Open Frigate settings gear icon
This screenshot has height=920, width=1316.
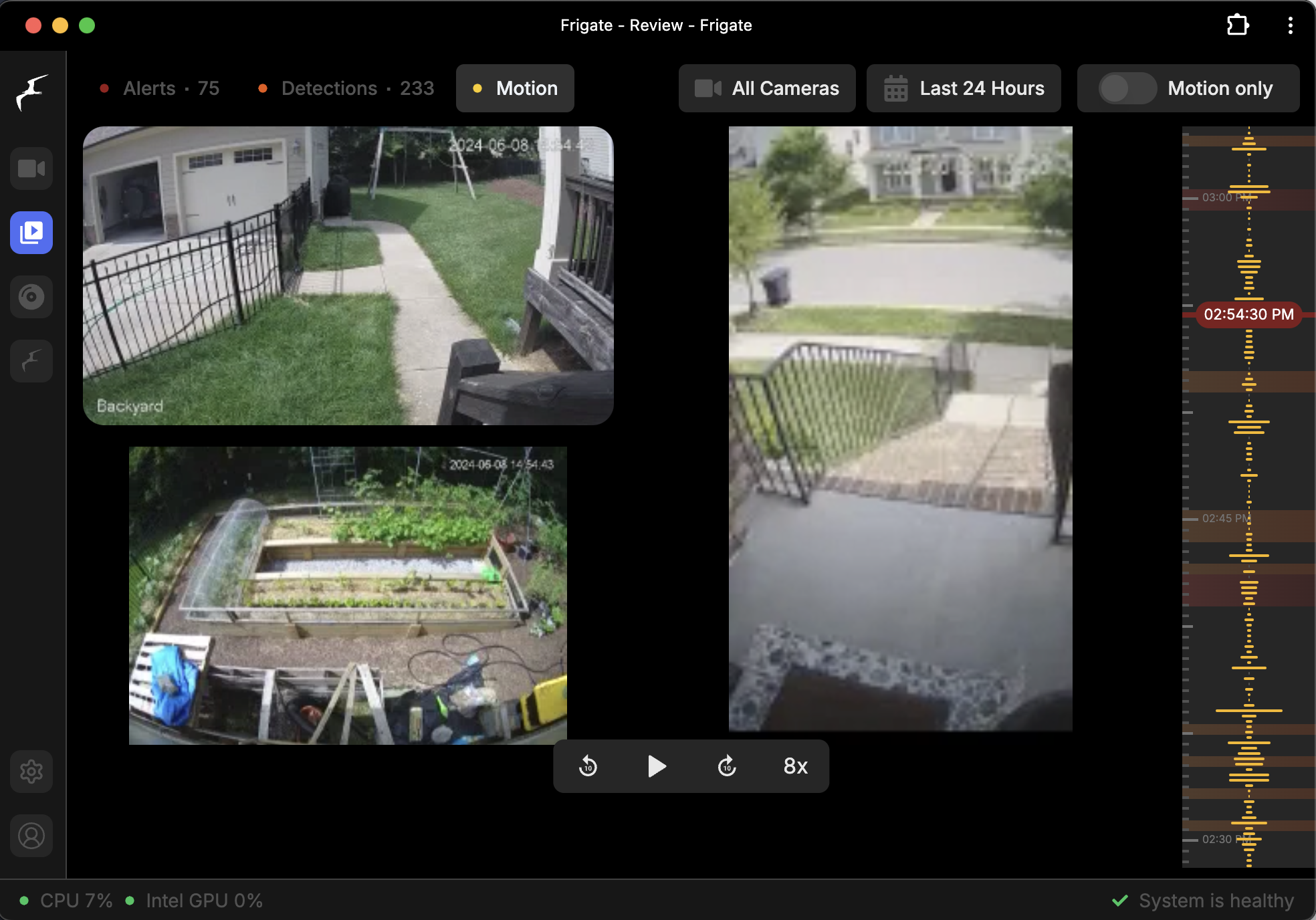pyautogui.click(x=30, y=770)
